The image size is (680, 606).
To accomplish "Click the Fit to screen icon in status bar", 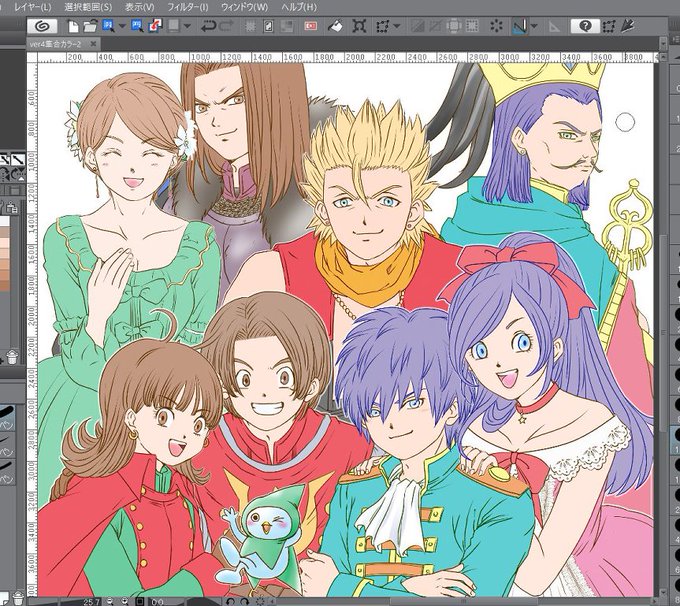I will [140, 601].
